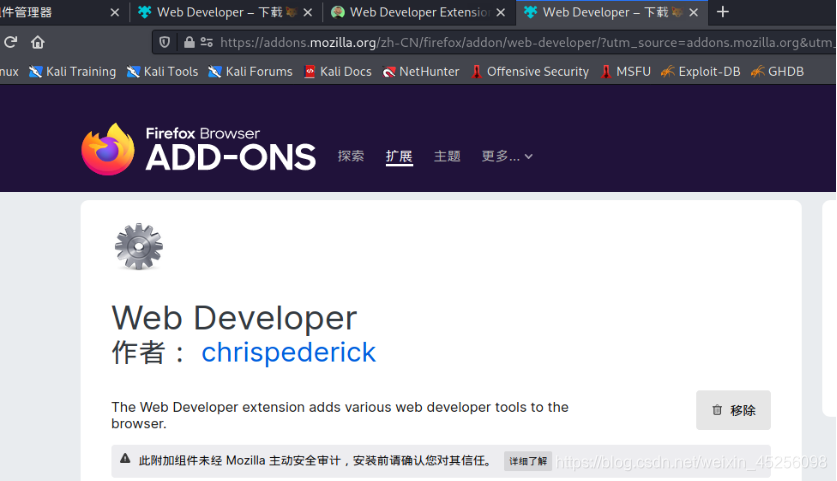Viewport: 837px width, 481px height.
Task: Open the Kali Docs bookmark
Action: (x=337, y=72)
